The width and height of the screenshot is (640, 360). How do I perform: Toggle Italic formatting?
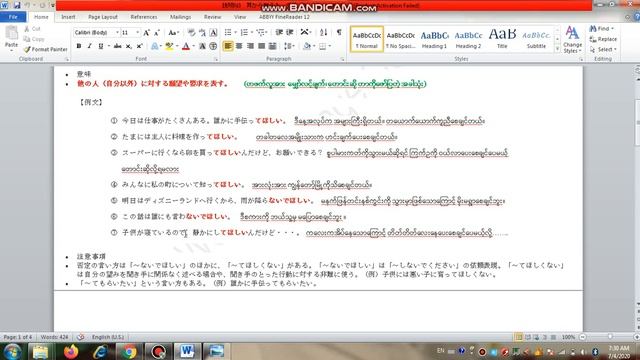pos(89,46)
